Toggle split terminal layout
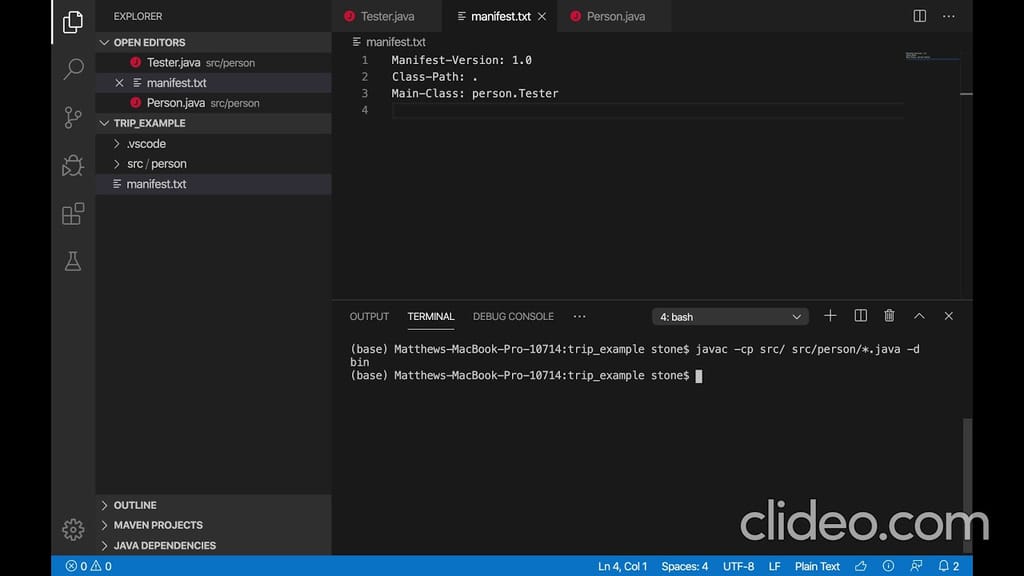The width and height of the screenshot is (1024, 576). pos(860,316)
